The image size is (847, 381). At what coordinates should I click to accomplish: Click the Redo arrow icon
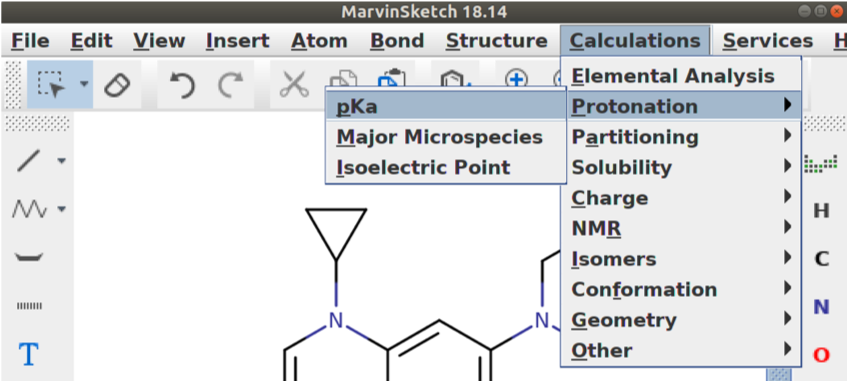(231, 85)
